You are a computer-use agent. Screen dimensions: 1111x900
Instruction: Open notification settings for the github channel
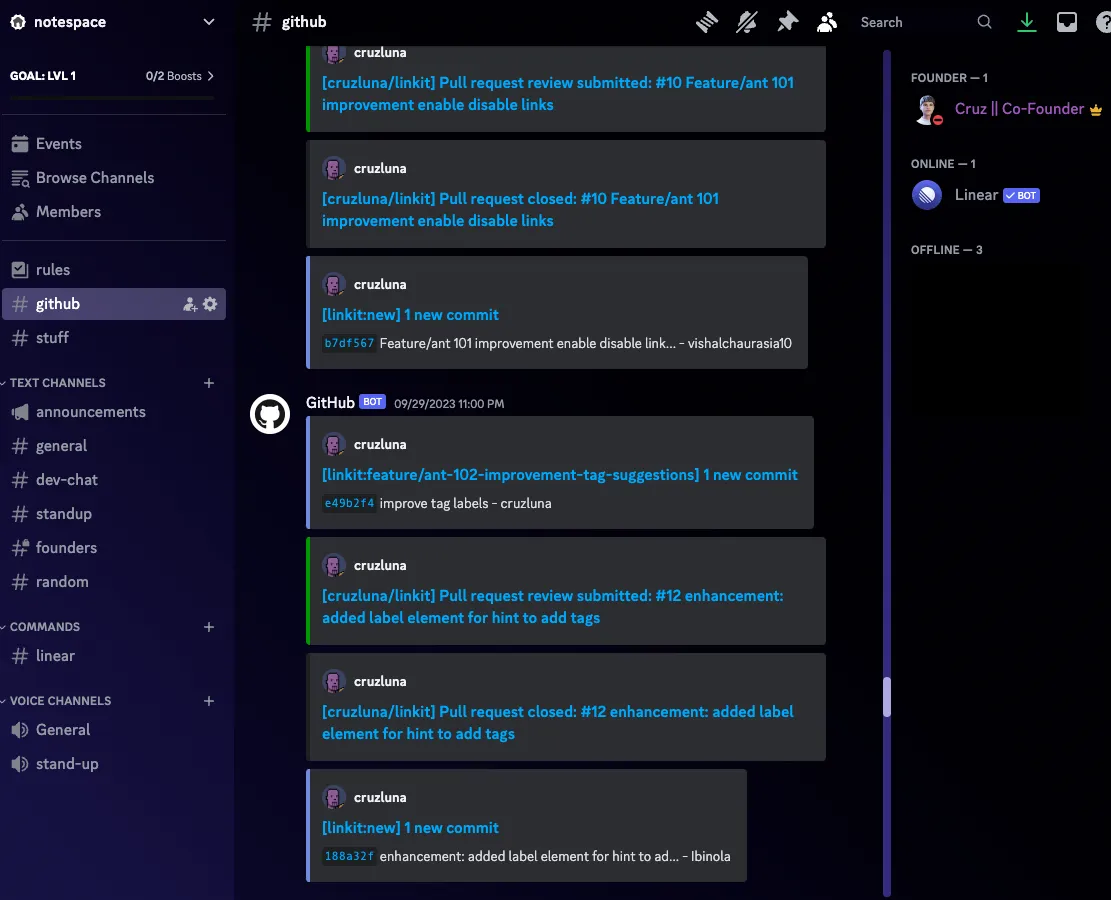(746, 21)
